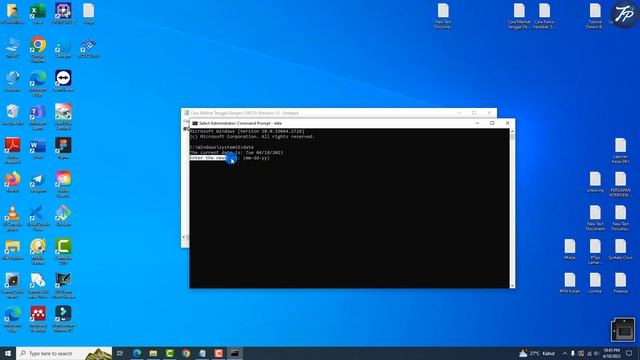Select the Syntaks Cisco text file

pyautogui.click(x=620, y=249)
